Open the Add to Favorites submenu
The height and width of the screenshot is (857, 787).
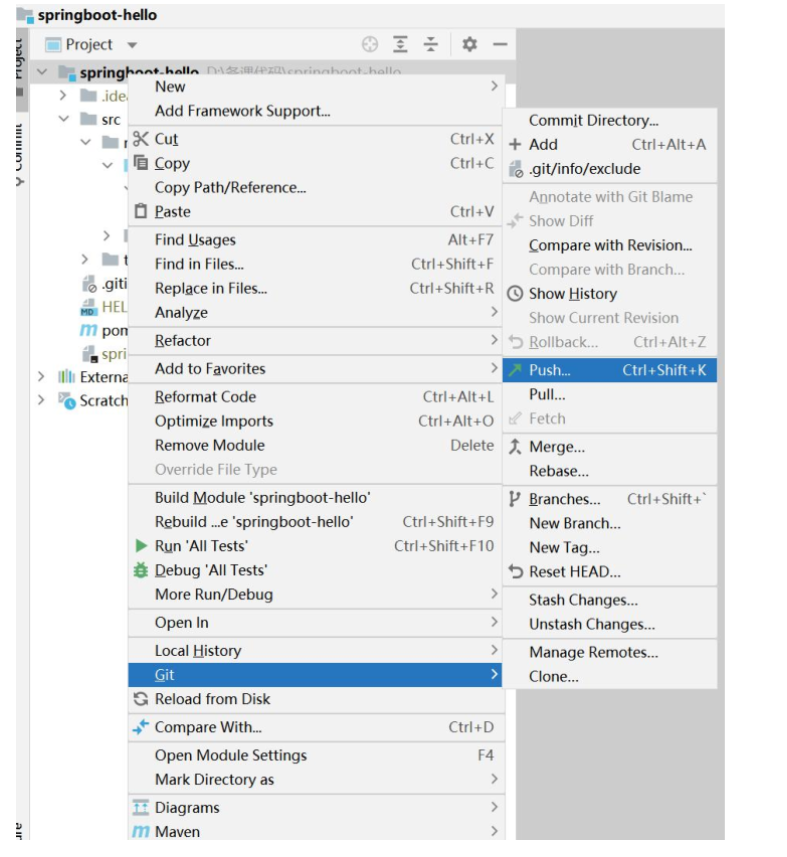point(315,368)
